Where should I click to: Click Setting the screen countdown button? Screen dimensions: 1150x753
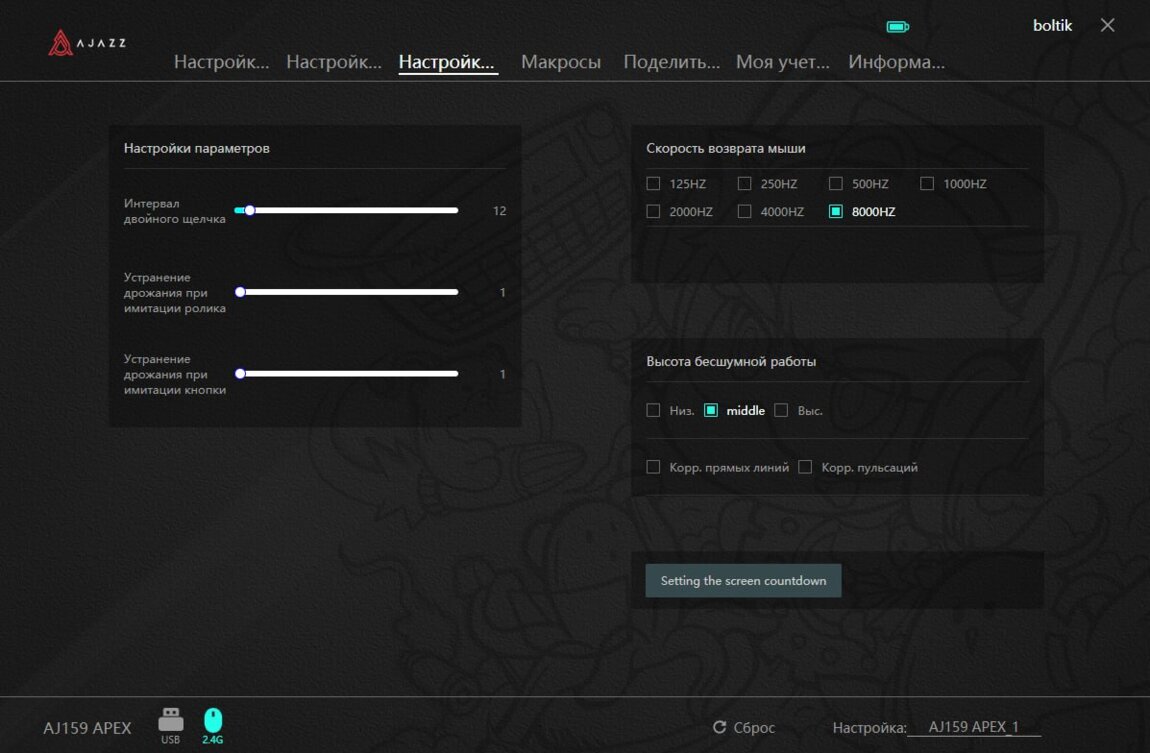[x=743, y=581]
